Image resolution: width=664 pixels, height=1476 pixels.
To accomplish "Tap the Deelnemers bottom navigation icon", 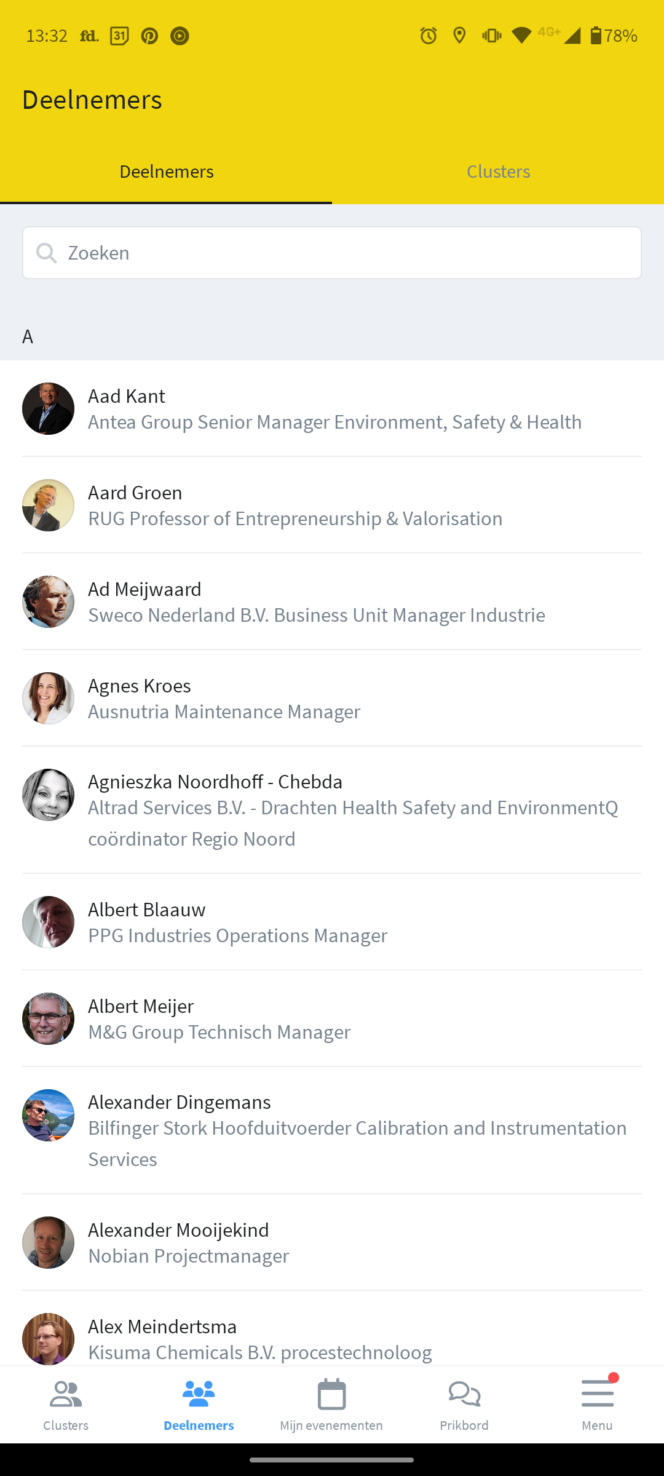I will [198, 1394].
